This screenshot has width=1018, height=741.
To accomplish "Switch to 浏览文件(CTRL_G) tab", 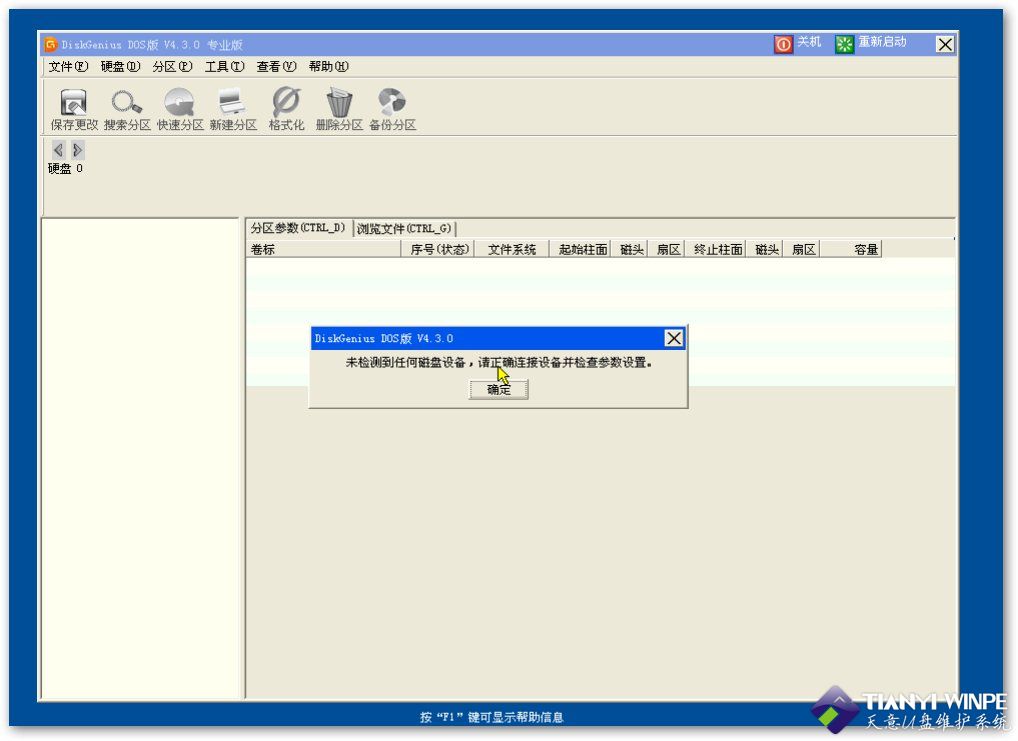I will (404, 229).
